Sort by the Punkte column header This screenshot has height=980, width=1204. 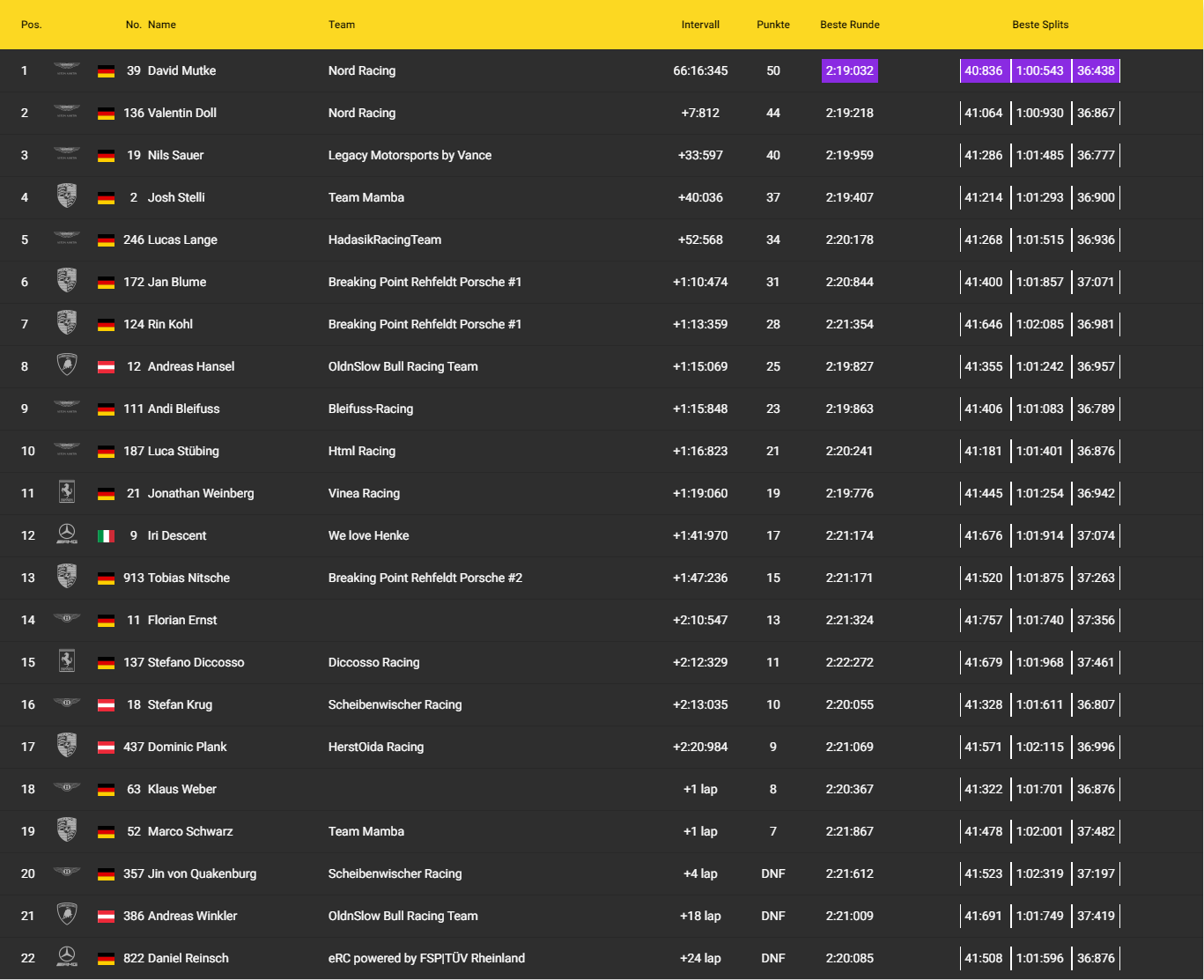pyautogui.click(x=772, y=25)
